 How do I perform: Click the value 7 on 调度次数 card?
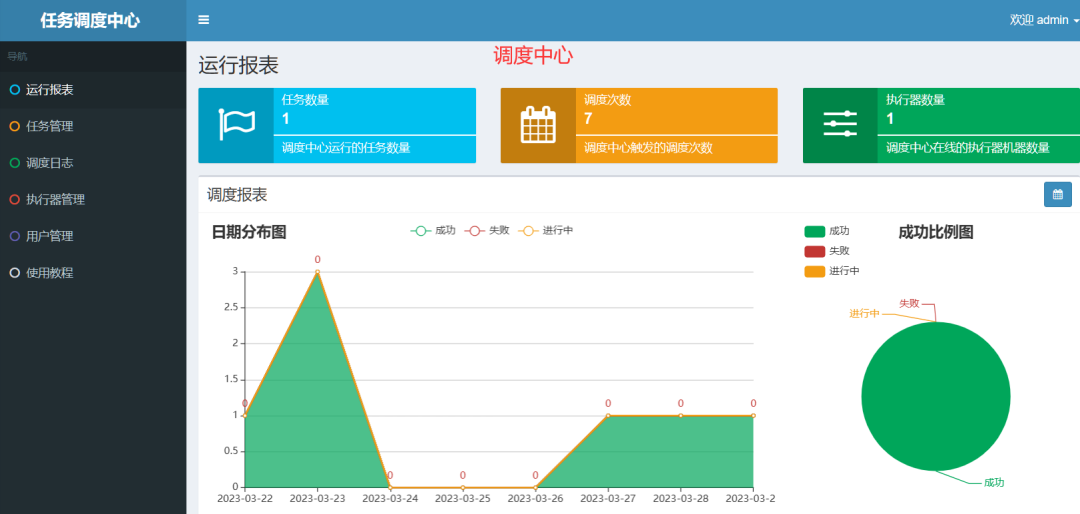click(x=588, y=119)
